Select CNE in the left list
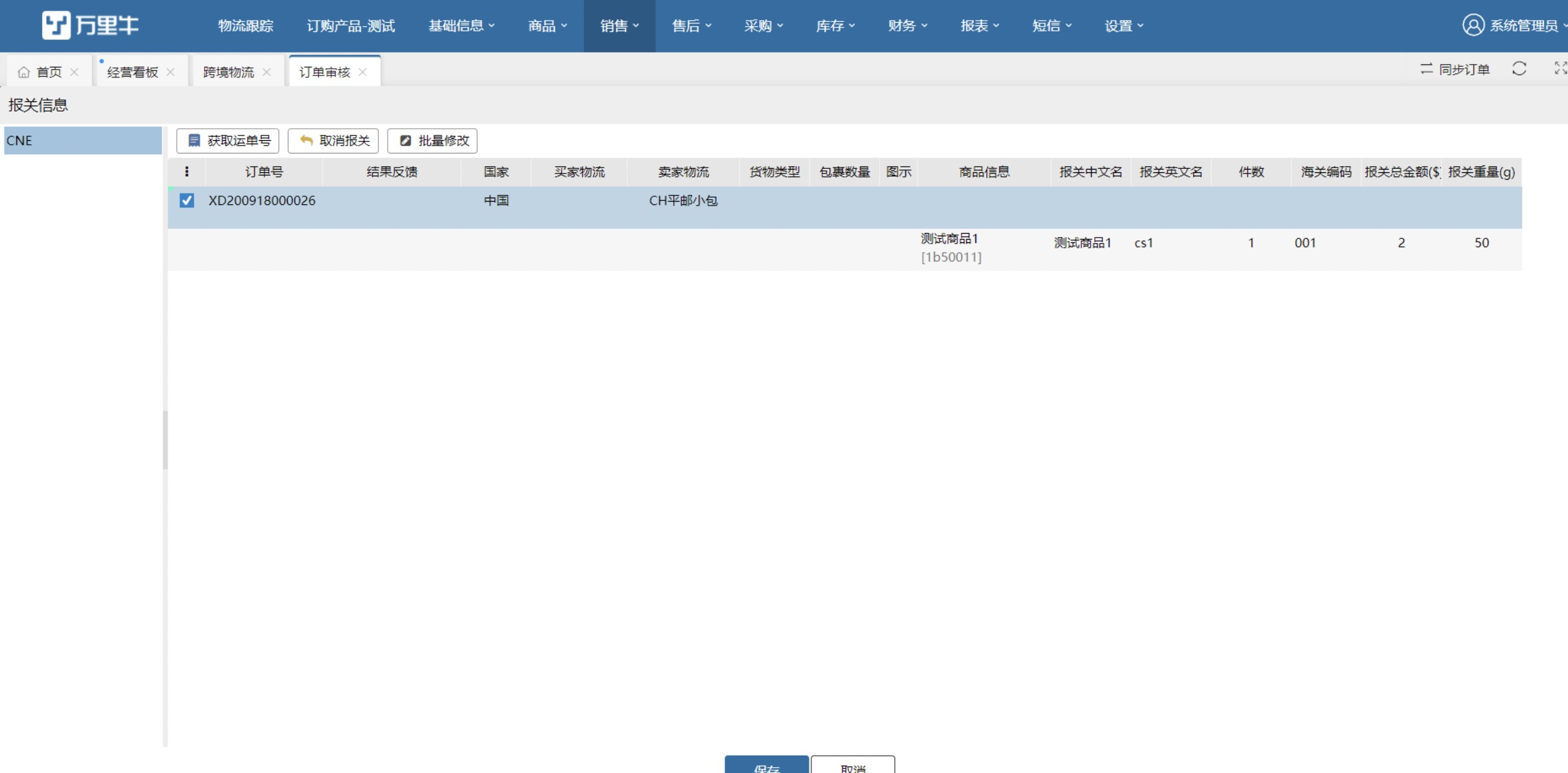Viewport: 1568px width, 773px height. (x=83, y=141)
